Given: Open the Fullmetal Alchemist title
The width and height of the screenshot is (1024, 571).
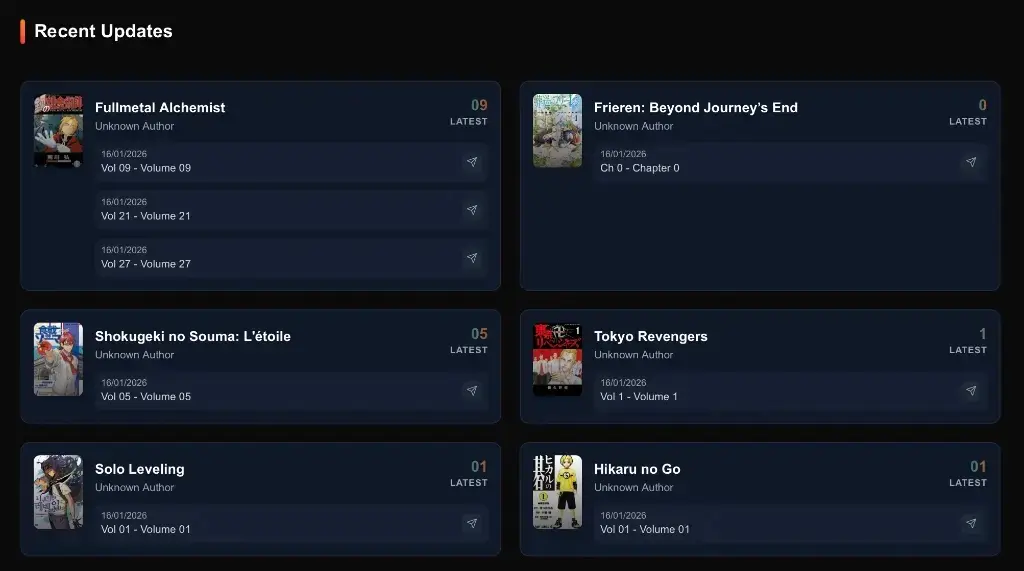Looking at the screenshot, I should click(160, 108).
